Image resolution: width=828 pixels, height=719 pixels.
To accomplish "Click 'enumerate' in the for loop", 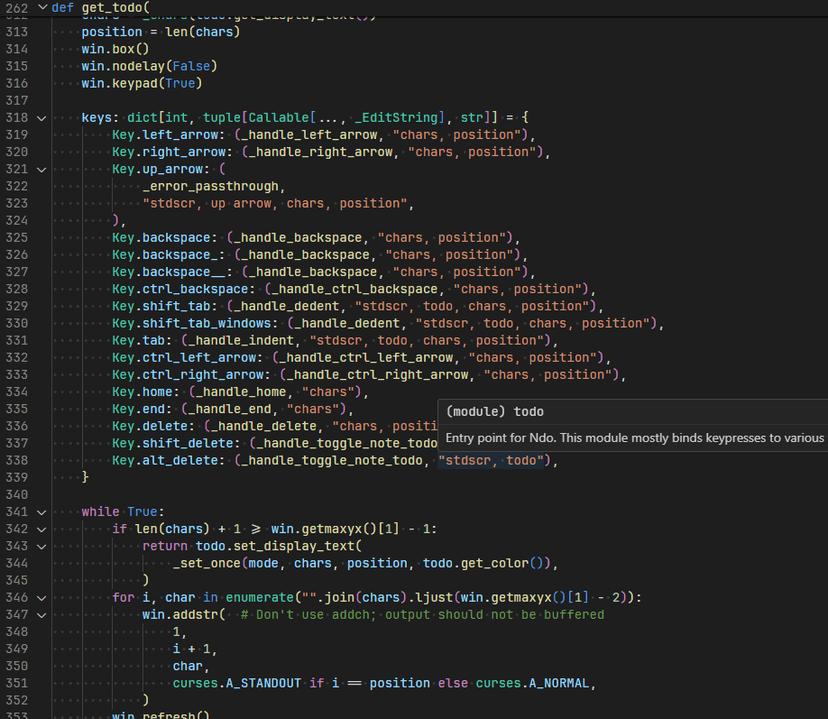I will pos(260,598).
